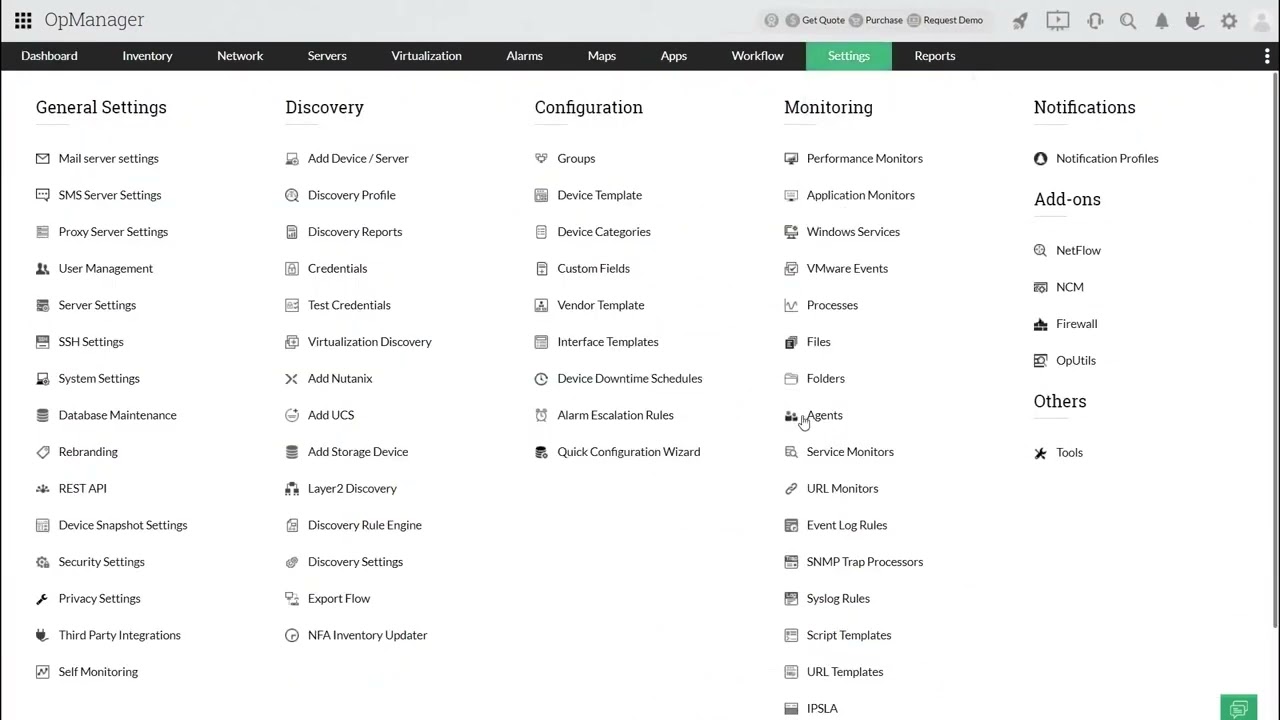Click the Firewall icon under Add-ons
This screenshot has height=720, width=1280.
[1040, 324]
